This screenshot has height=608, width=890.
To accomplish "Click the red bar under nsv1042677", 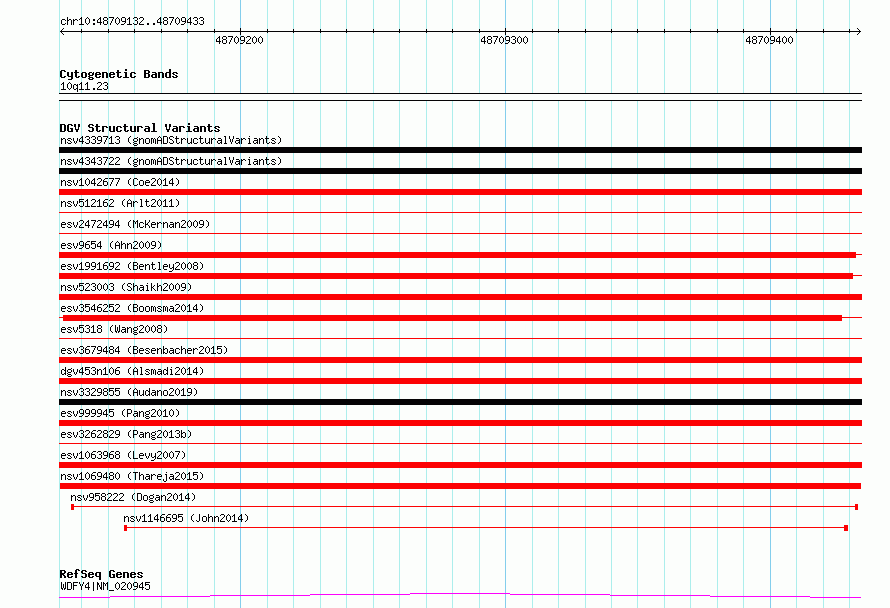I will 460,192.
